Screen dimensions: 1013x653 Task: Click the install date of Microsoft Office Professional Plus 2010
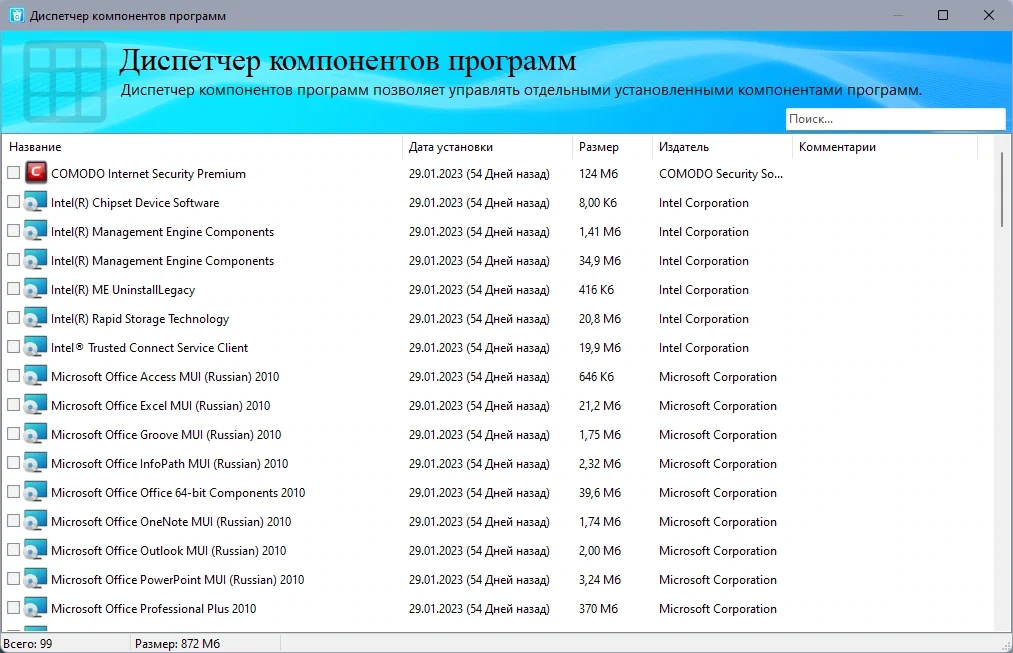(x=479, y=608)
